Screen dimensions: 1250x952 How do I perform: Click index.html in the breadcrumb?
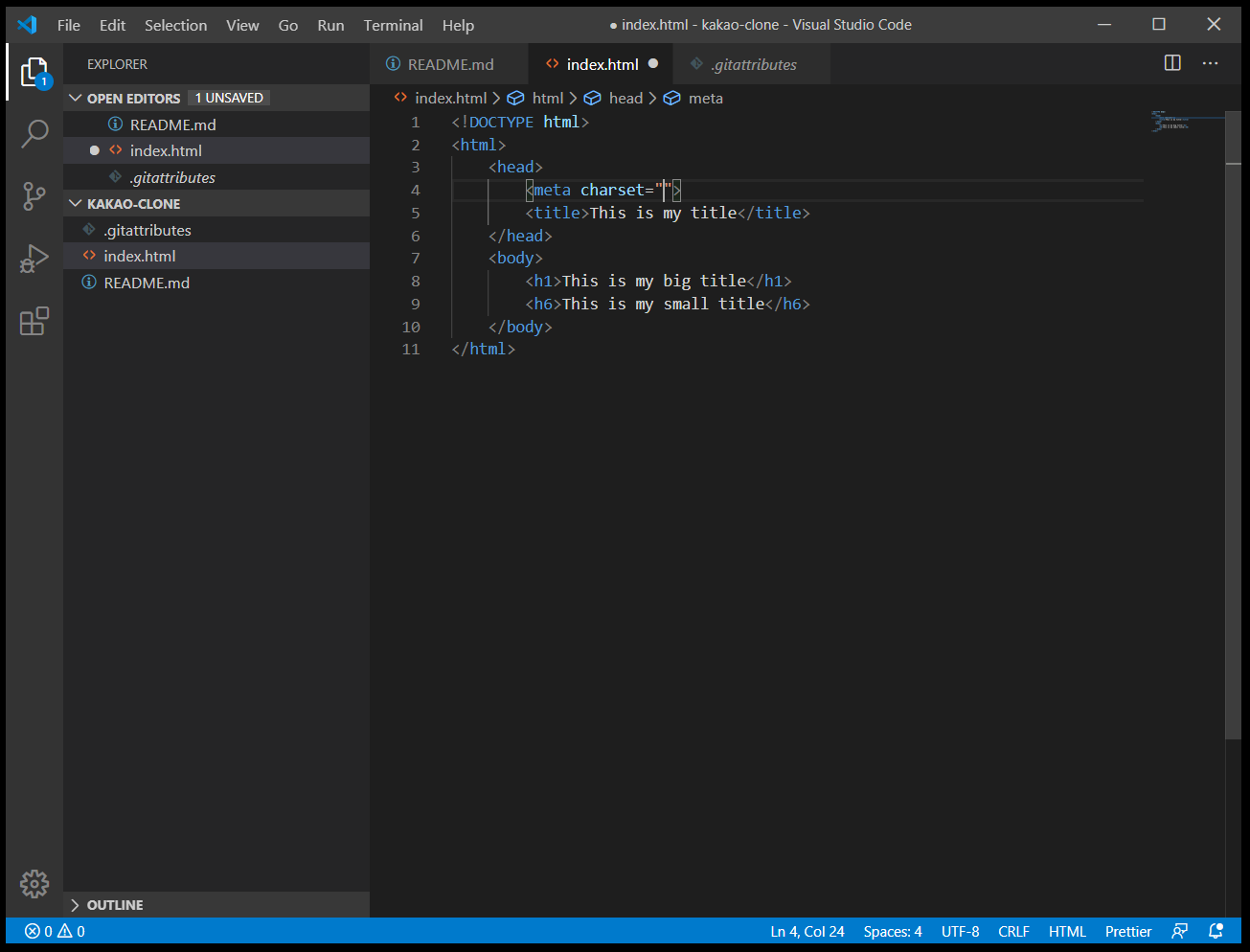tap(451, 98)
